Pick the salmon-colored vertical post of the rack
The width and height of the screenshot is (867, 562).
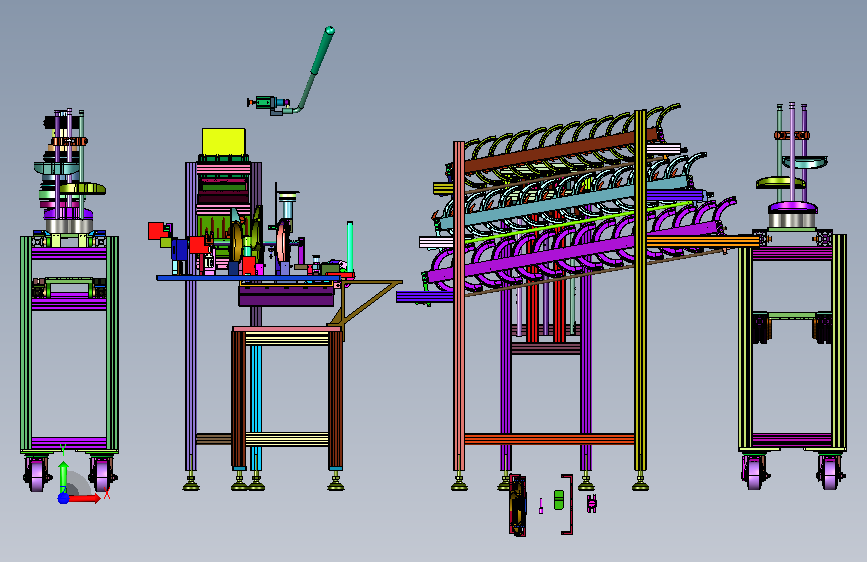[x=459, y=307]
